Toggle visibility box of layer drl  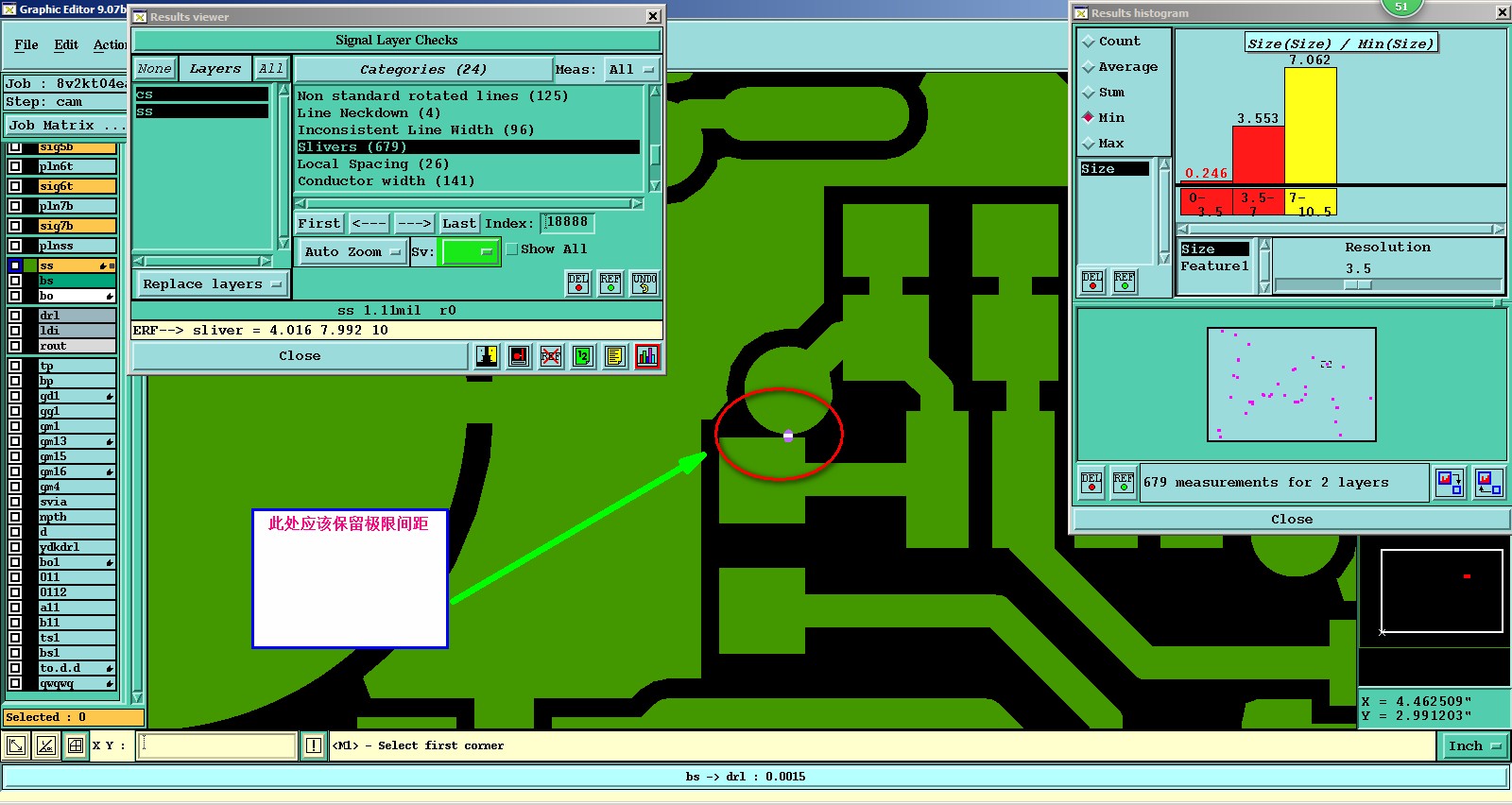[x=15, y=316]
